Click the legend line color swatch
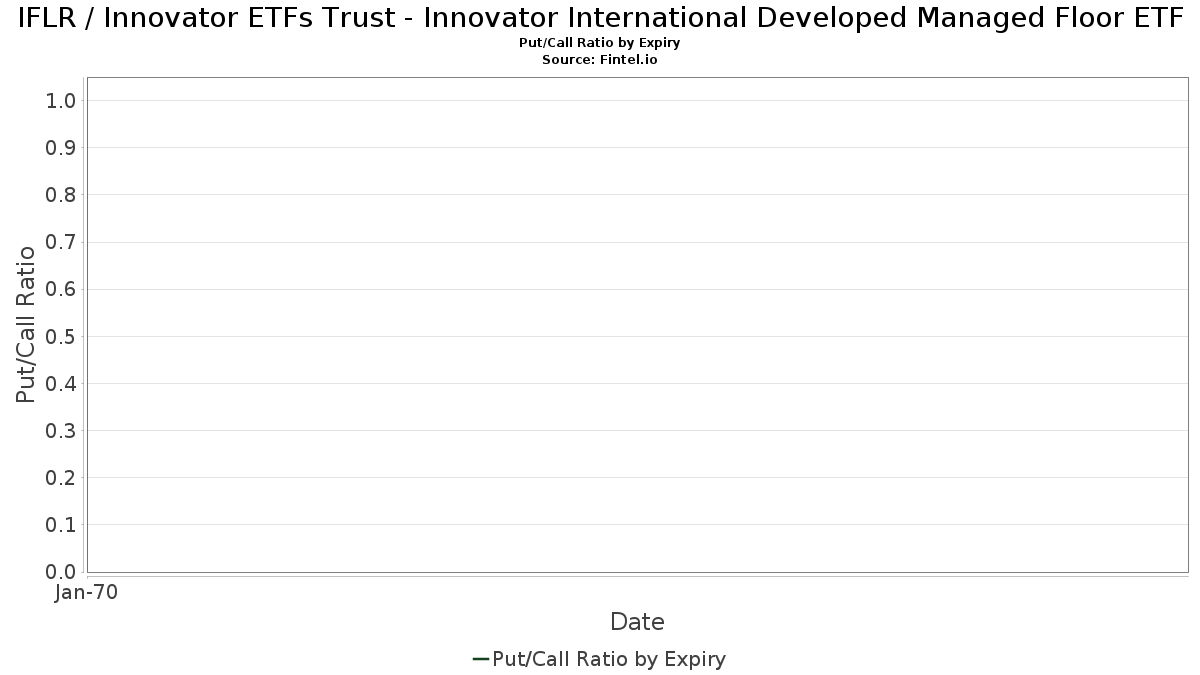Viewport: 1200px width, 675px height. (480, 659)
